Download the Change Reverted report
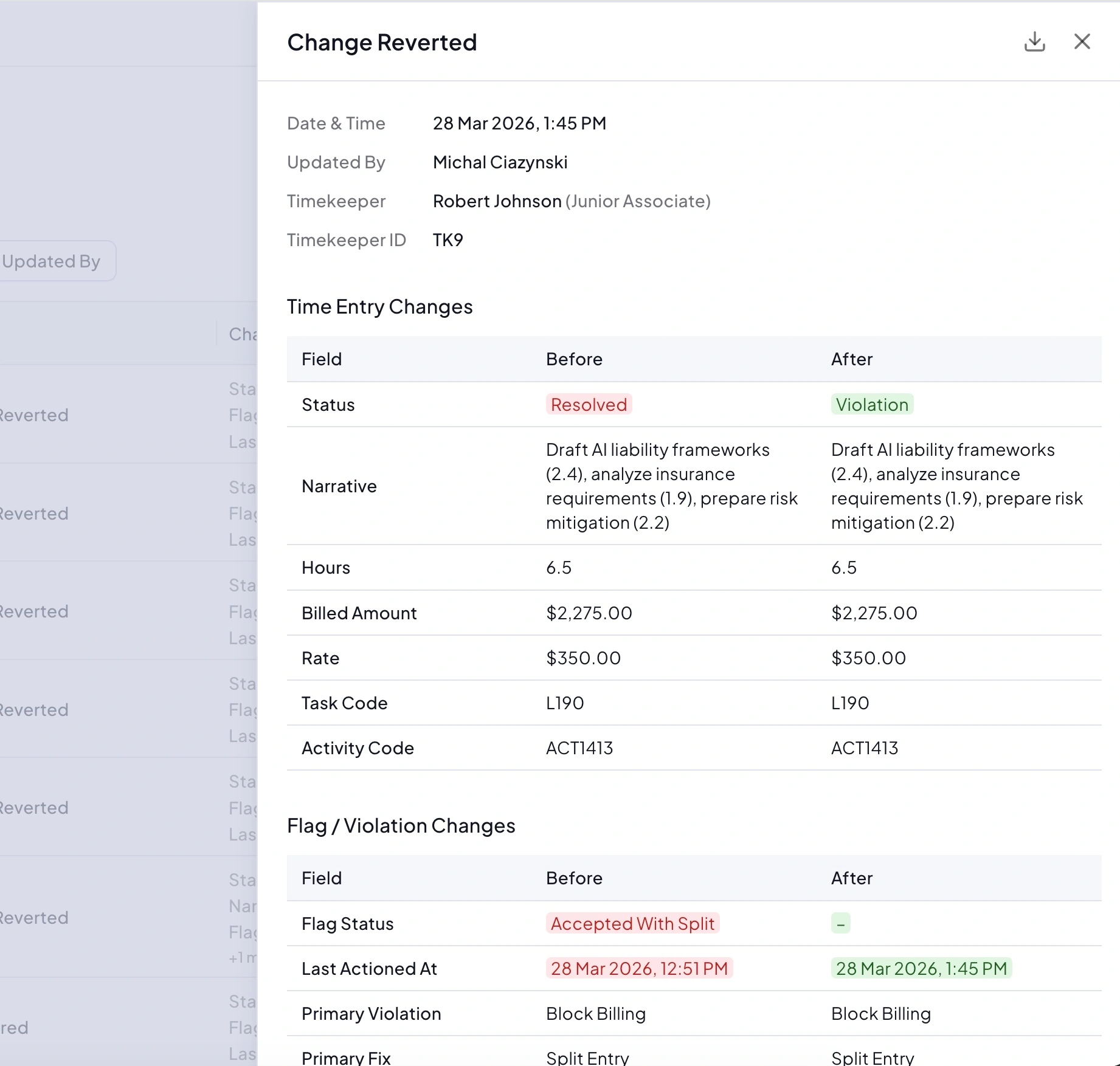 click(x=1034, y=41)
